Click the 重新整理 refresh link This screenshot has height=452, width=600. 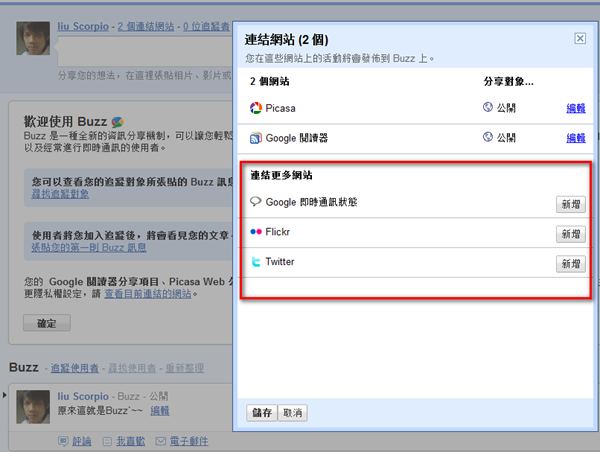184,368
